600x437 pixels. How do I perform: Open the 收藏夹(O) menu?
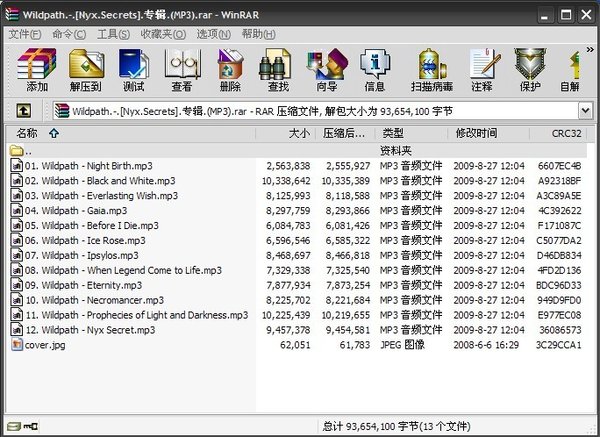(163, 34)
